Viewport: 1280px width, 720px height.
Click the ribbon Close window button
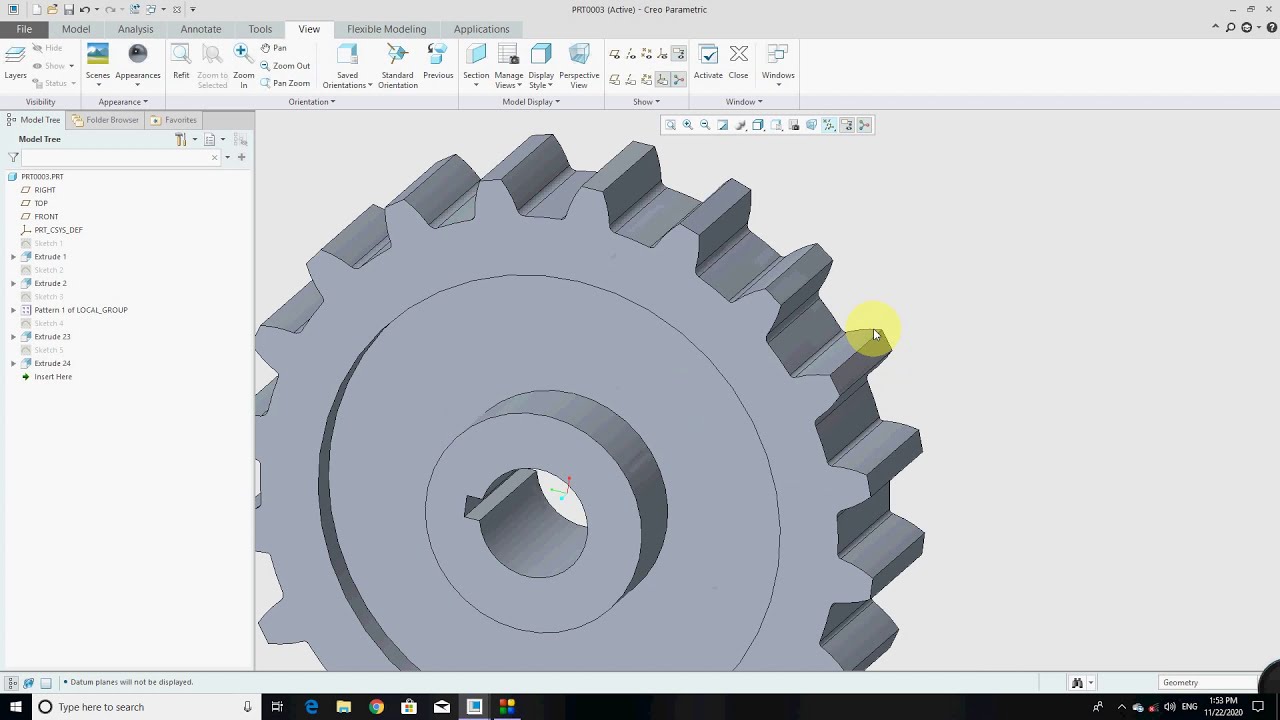[x=738, y=62]
